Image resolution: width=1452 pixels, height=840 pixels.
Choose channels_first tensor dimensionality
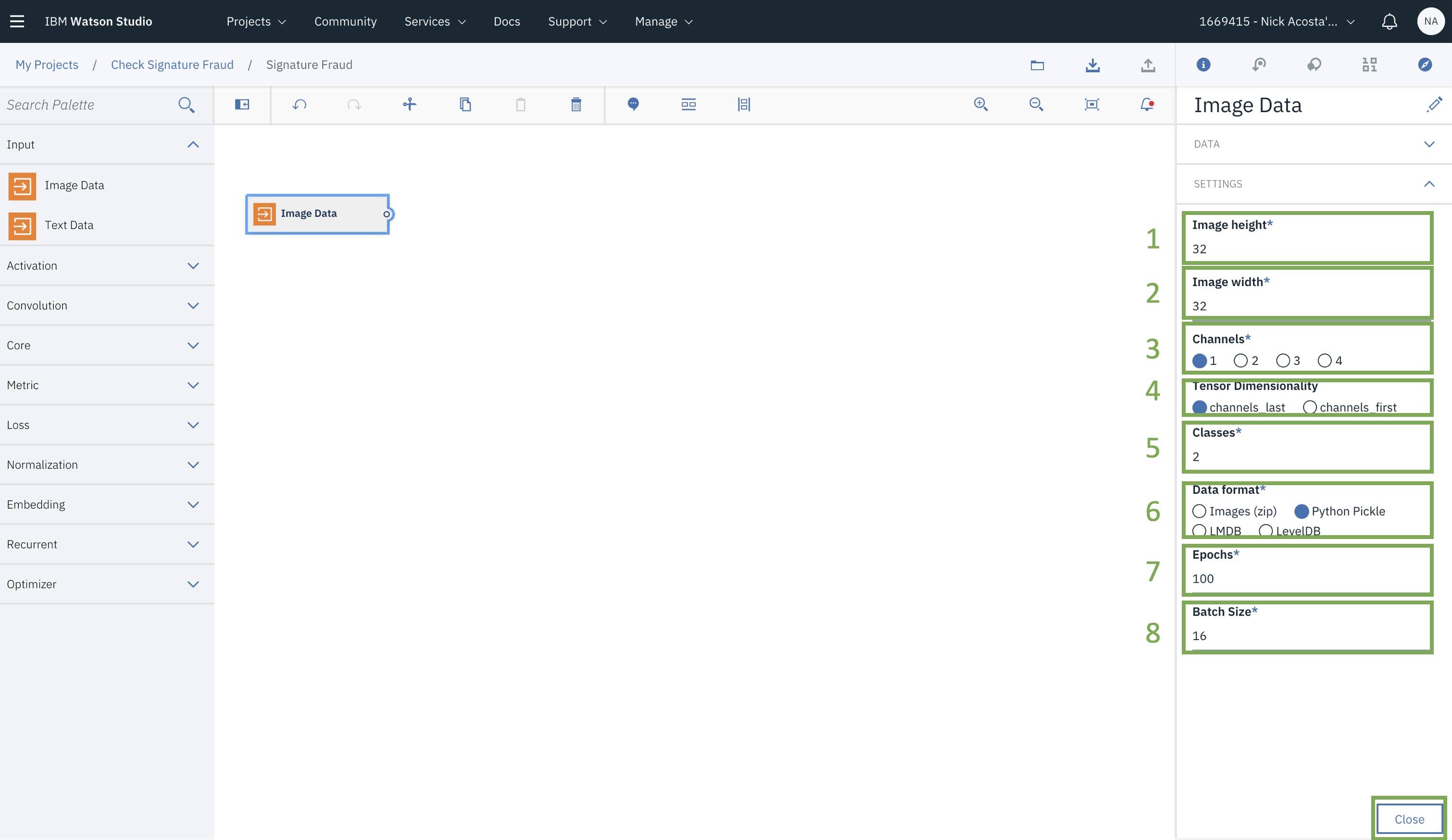point(1310,407)
